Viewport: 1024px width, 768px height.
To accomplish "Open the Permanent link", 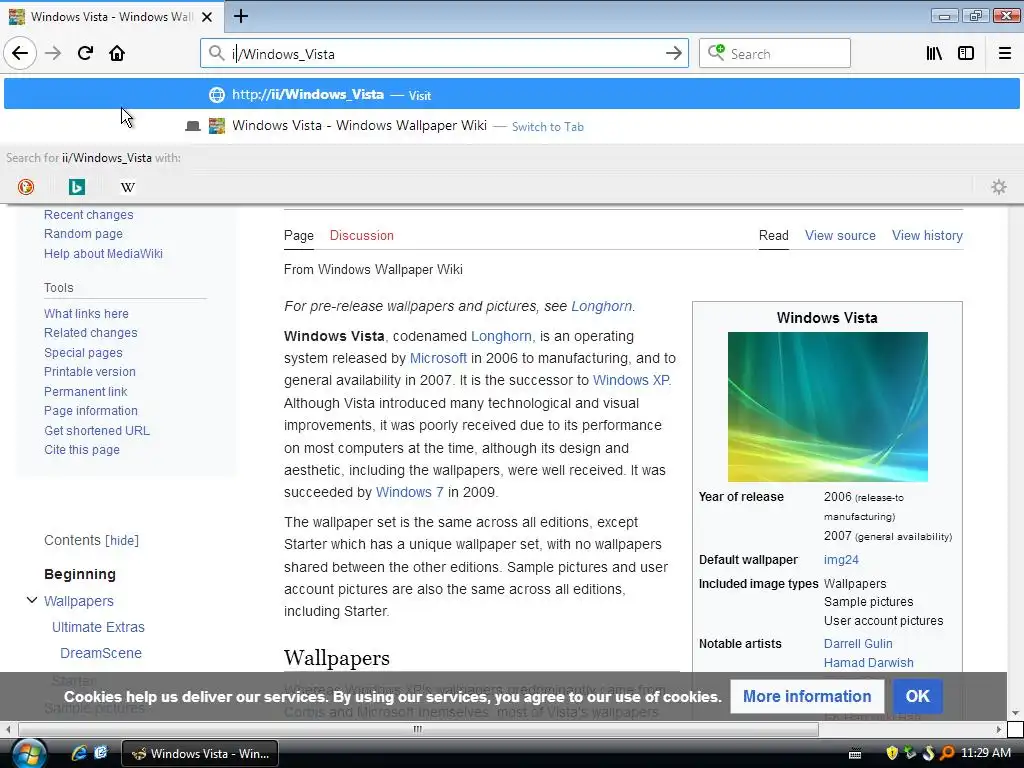I will click(86, 392).
